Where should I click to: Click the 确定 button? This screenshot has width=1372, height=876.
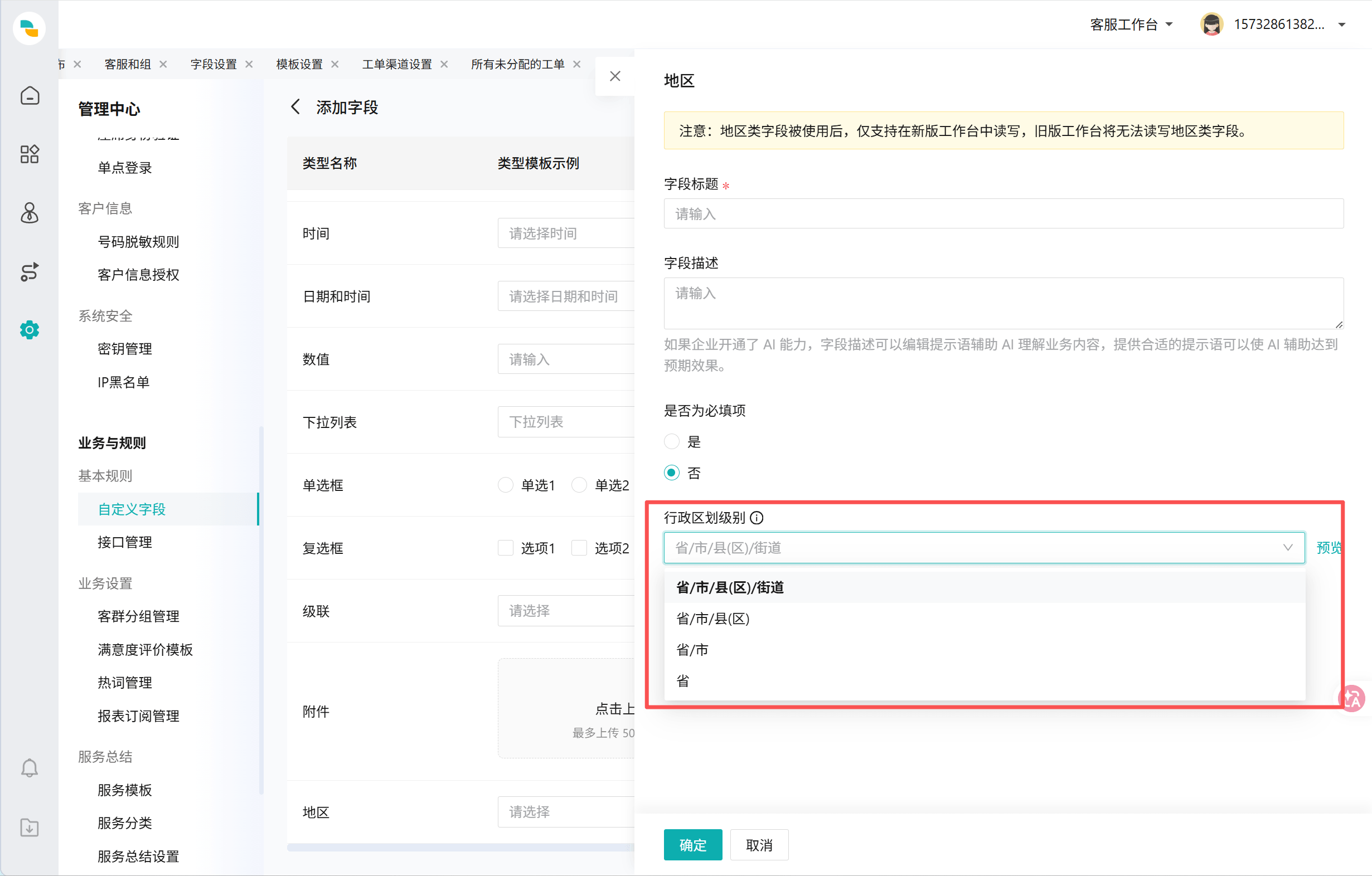point(693,845)
